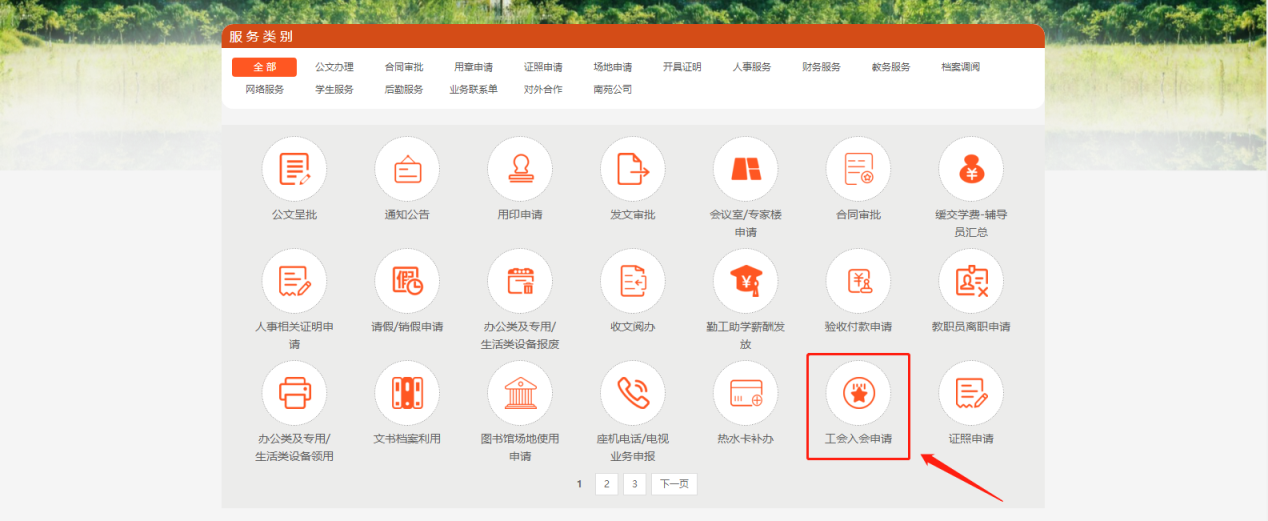The height and width of the screenshot is (521, 1268).
Task: Click the 请假/销假申请 icon
Action: tap(407, 281)
